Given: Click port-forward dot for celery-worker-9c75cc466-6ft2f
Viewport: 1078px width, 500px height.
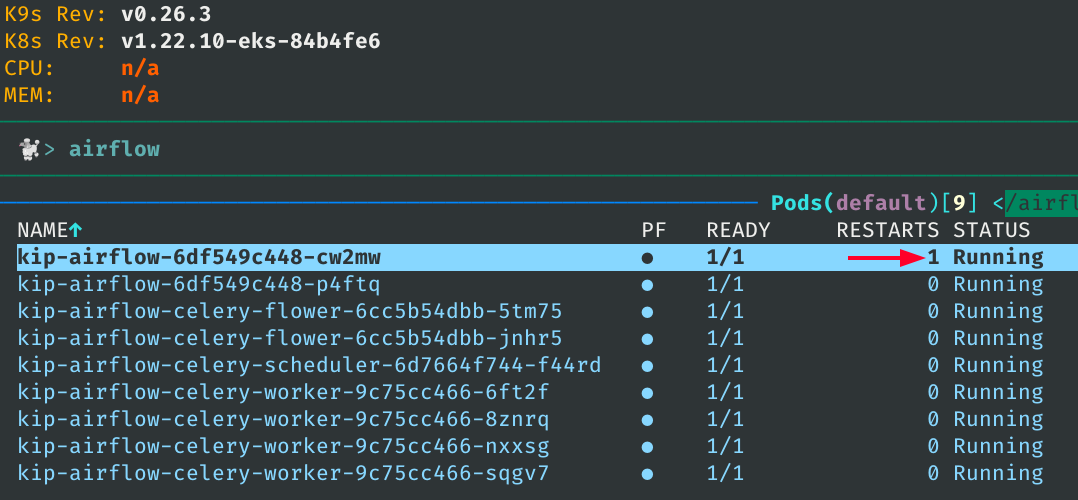Looking at the screenshot, I should [x=647, y=393].
